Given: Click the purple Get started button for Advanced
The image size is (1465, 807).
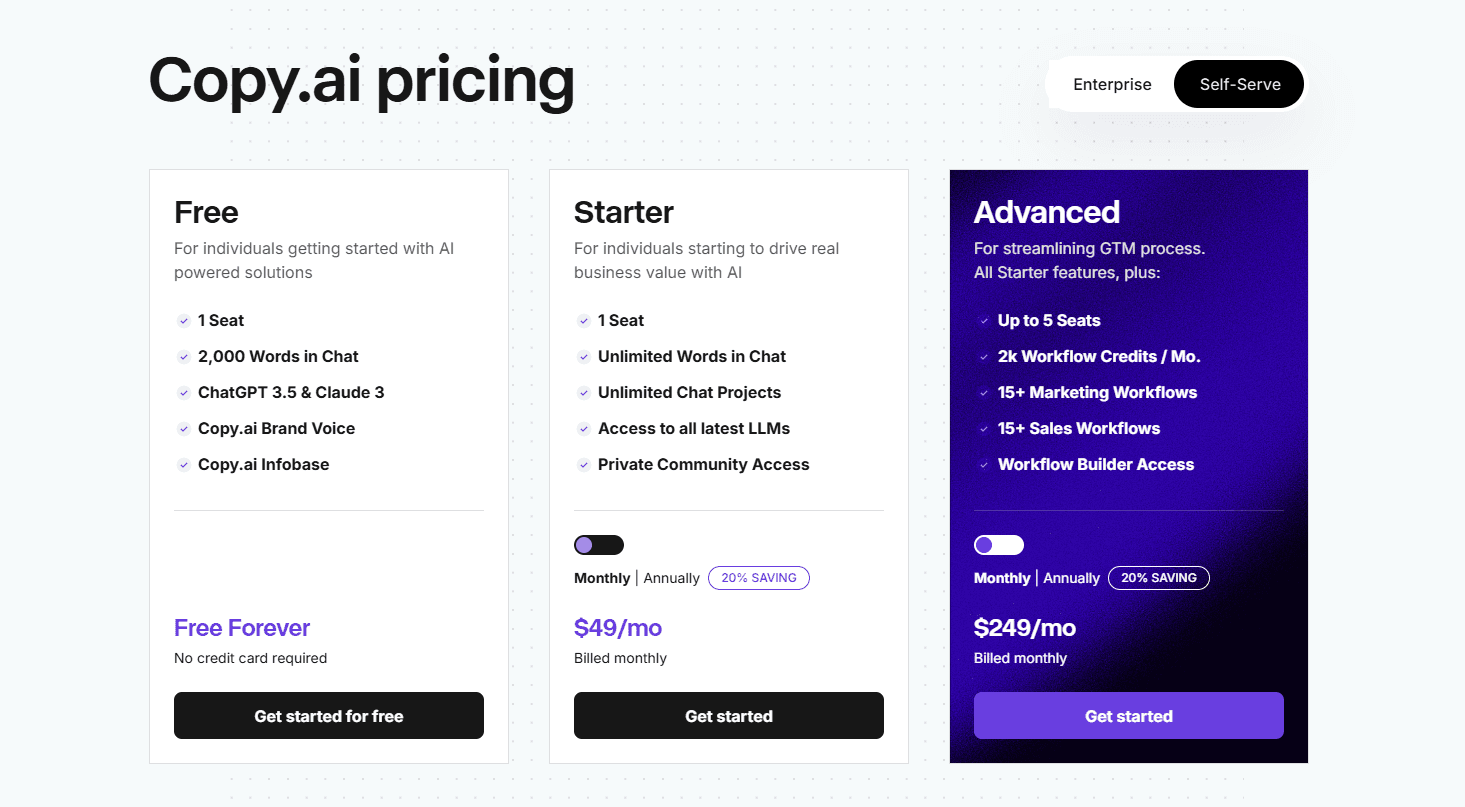Looking at the screenshot, I should [x=1128, y=716].
